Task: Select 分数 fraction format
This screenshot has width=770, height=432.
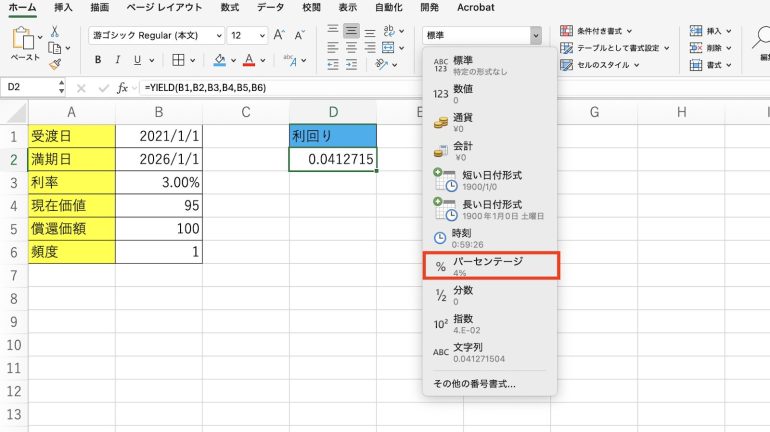Action: pos(490,295)
